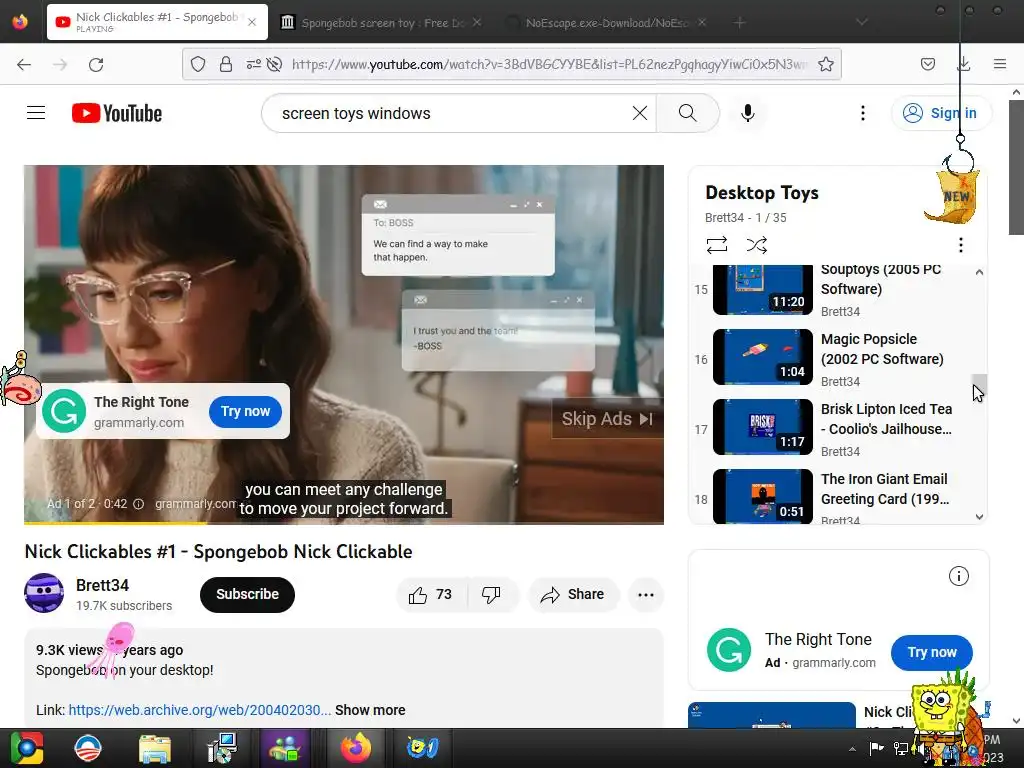This screenshot has height=768, width=1024.
Task: Bookmark this page with star
Action: 825,64
